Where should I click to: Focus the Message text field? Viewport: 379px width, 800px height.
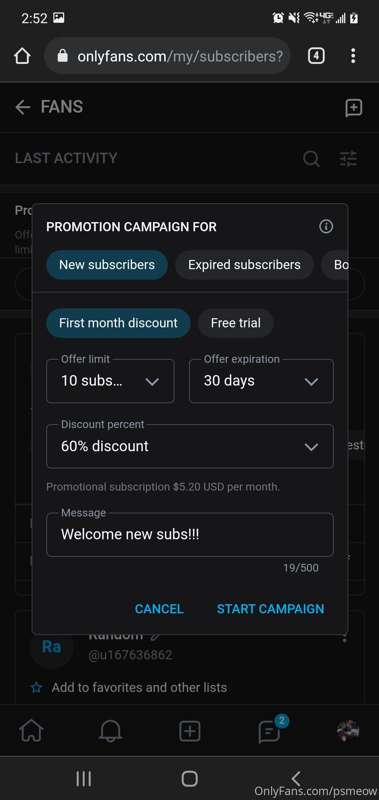point(190,534)
